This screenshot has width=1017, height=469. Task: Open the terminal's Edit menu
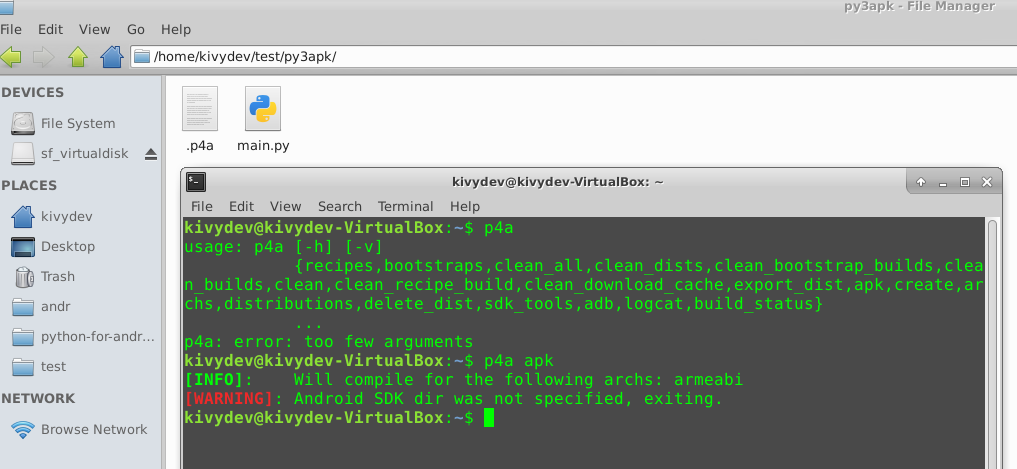pos(241,206)
